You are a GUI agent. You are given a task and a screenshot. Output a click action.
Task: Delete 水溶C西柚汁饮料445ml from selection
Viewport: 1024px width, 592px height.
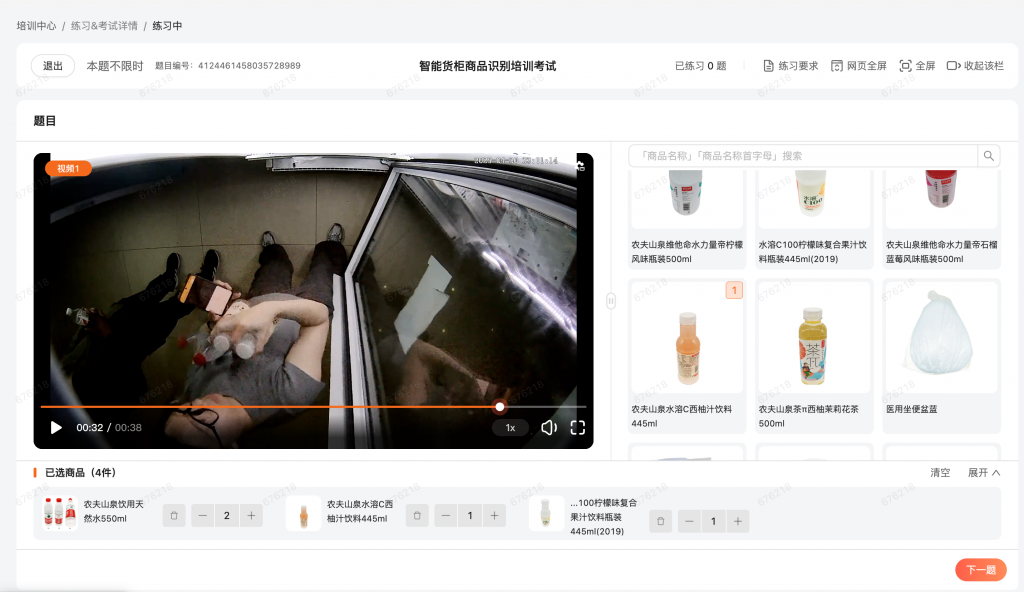pos(417,516)
